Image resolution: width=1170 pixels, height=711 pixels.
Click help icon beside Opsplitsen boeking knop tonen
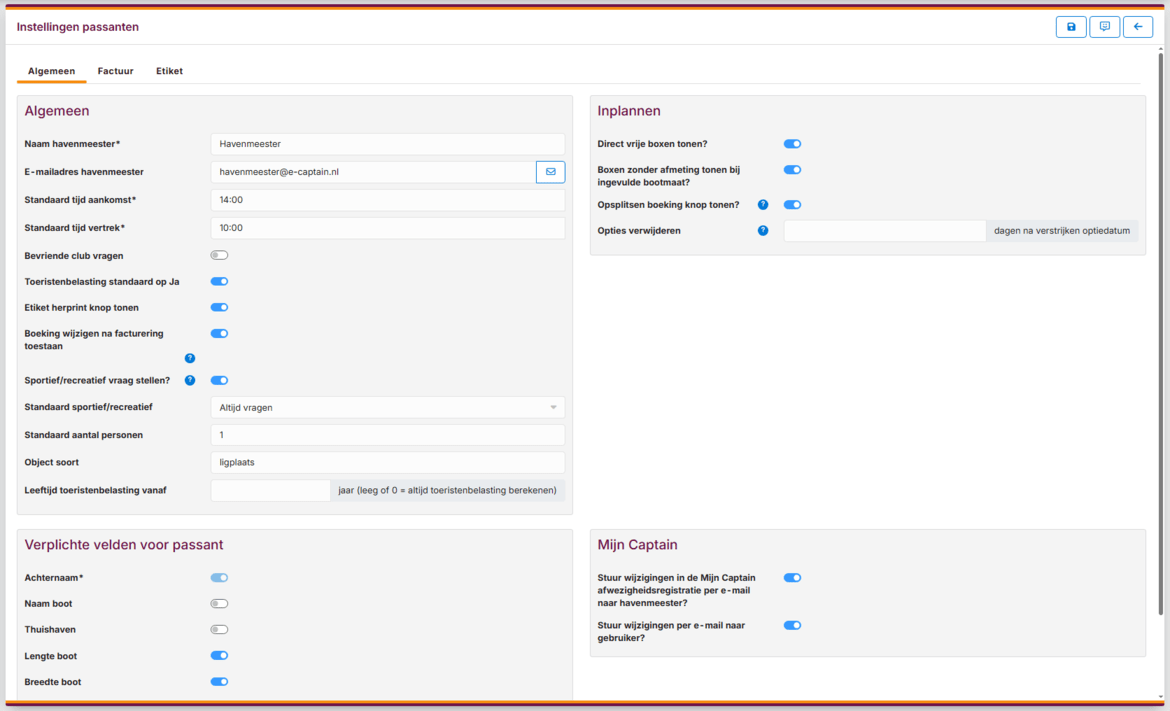(763, 205)
